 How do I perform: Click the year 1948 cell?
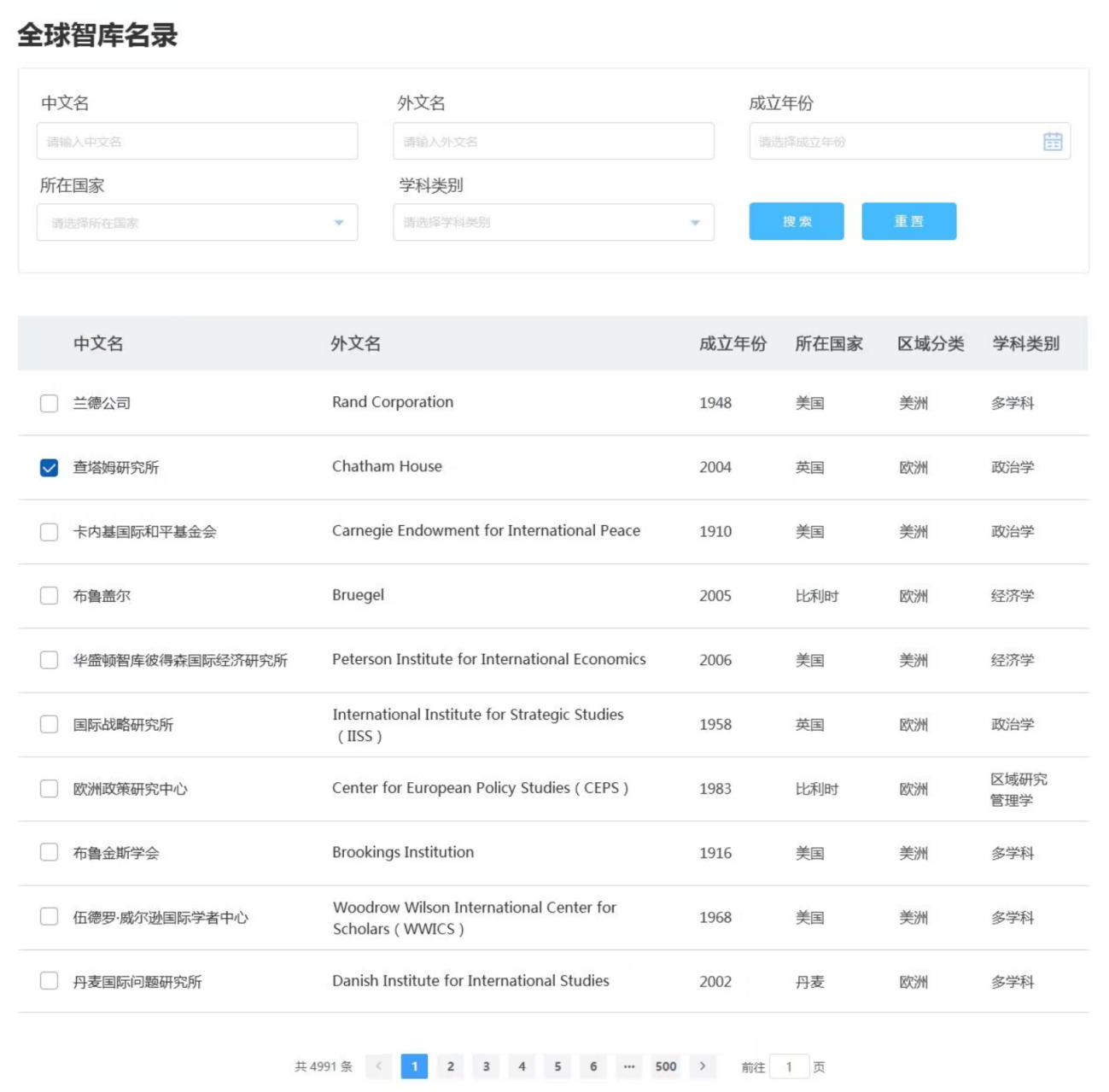tap(715, 403)
